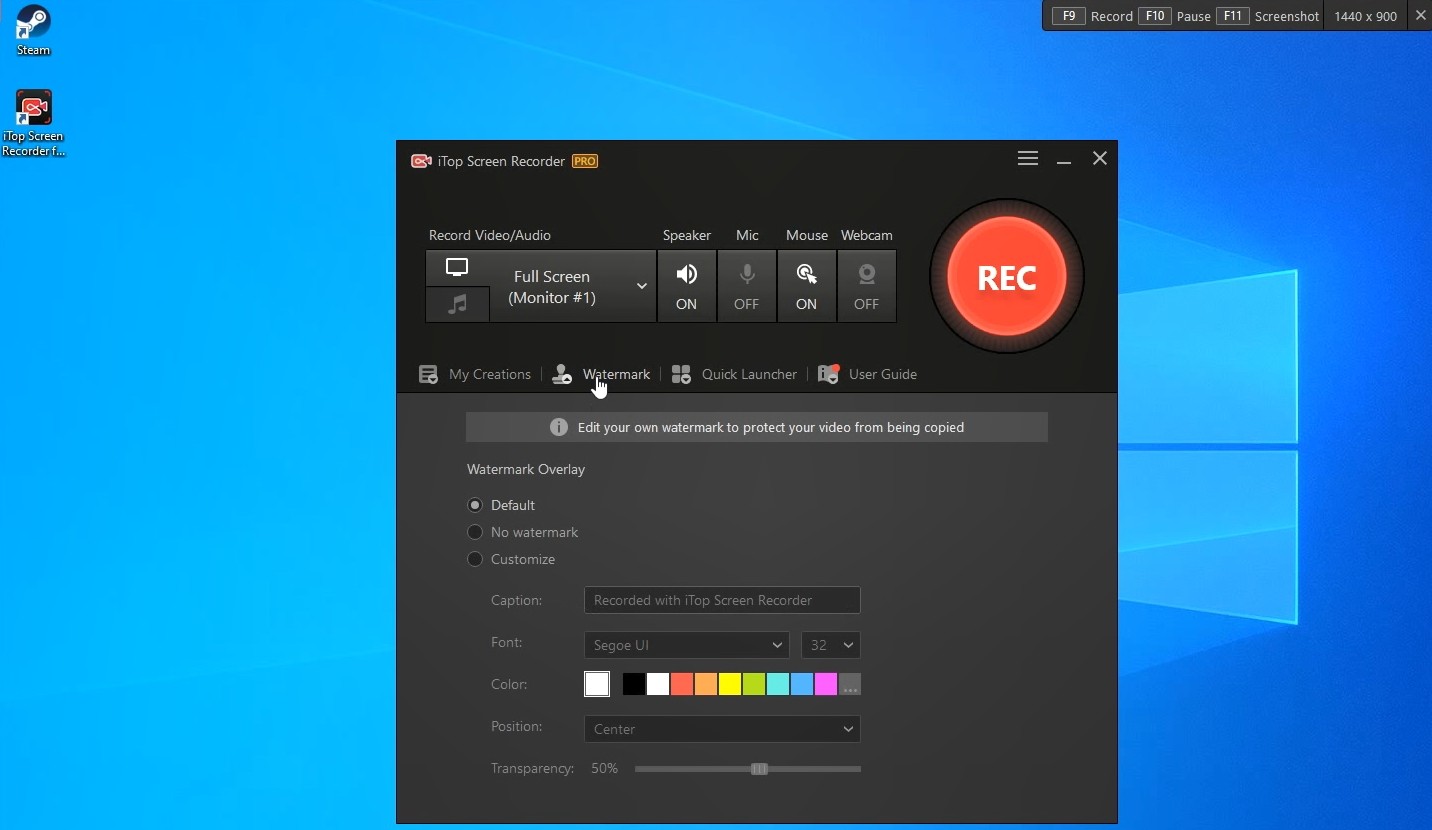Select the audio-only music note icon
This screenshot has height=830, width=1432.
click(x=457, y=304)
